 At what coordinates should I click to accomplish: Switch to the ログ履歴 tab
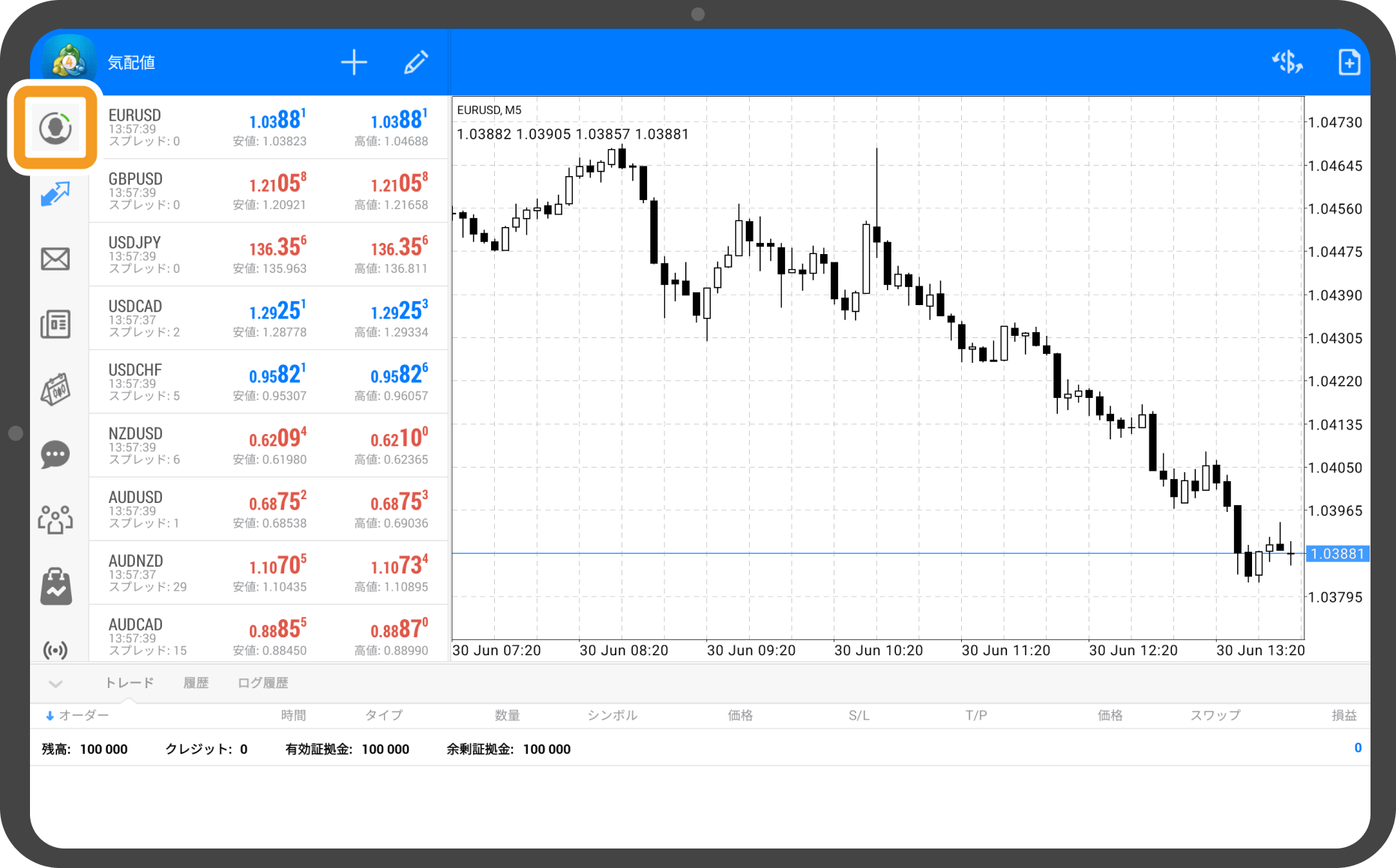pos(262,683)
